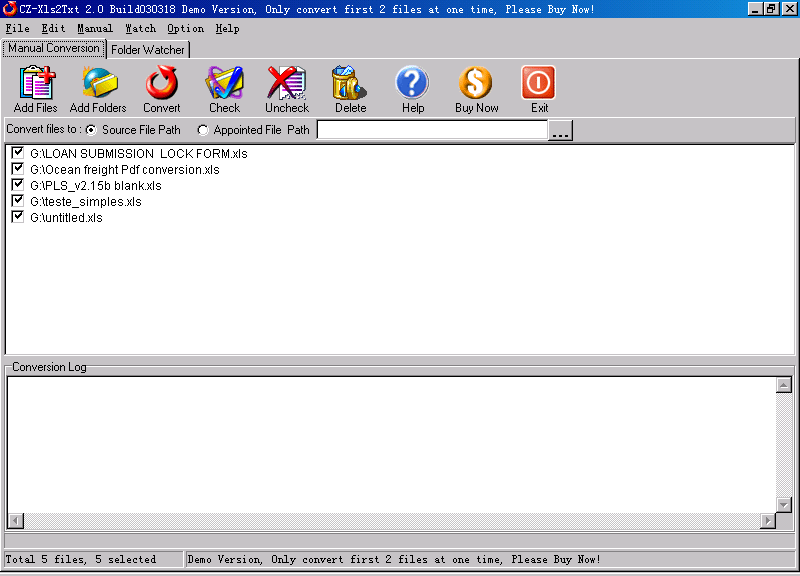Viewport: 800px width, 576px height.
Task: Click the Add Files toolbar icon
Action: coord(36,83)
